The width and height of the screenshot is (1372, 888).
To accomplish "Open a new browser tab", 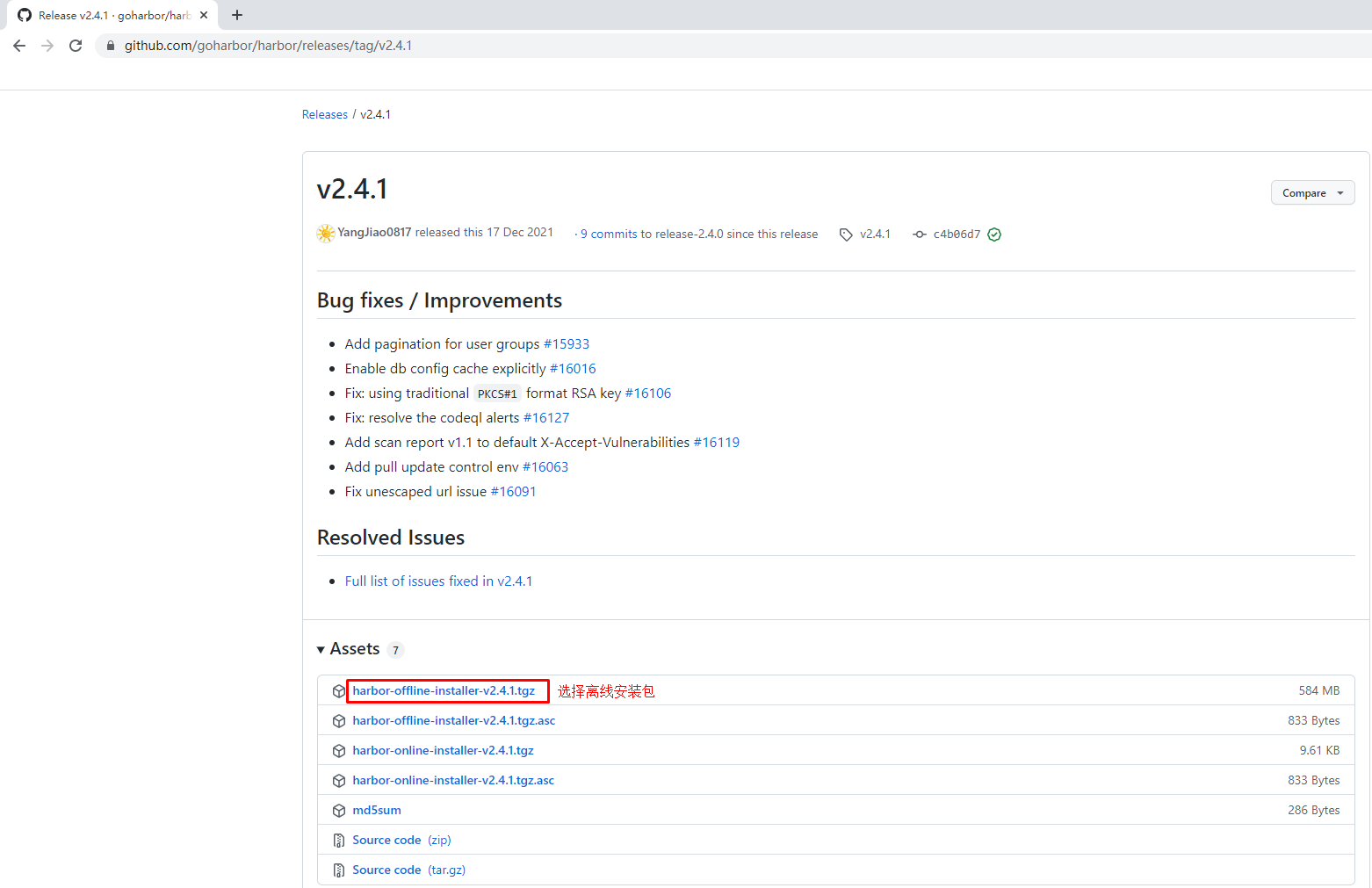I will click(237, 15).
